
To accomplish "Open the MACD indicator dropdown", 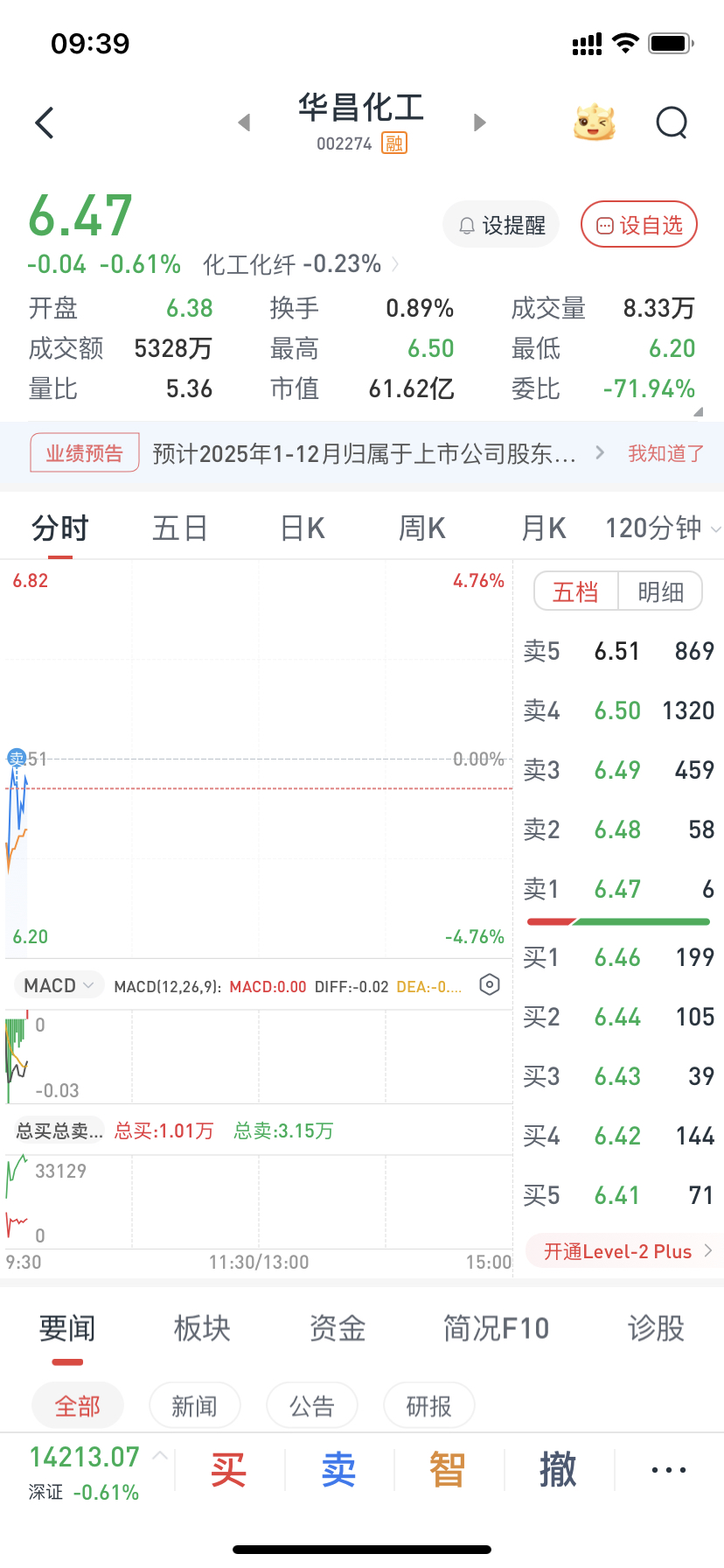I will click(59, 986).
